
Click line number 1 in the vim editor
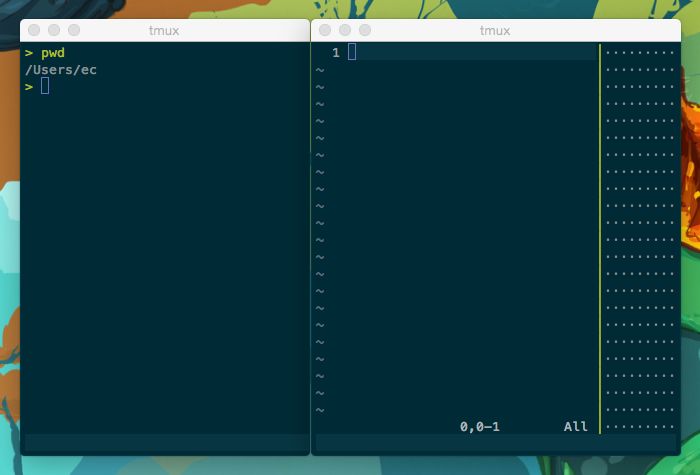(336, 53)
